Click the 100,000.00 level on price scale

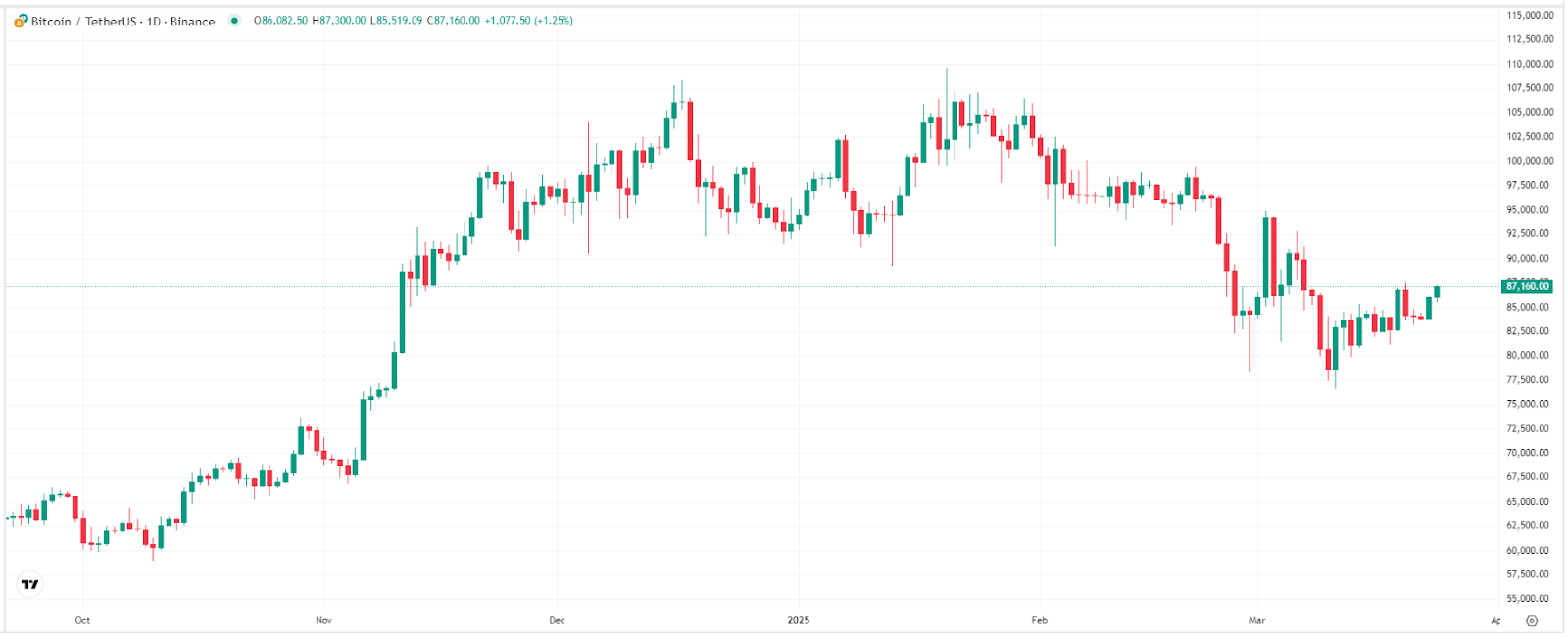pos(1529,161)
